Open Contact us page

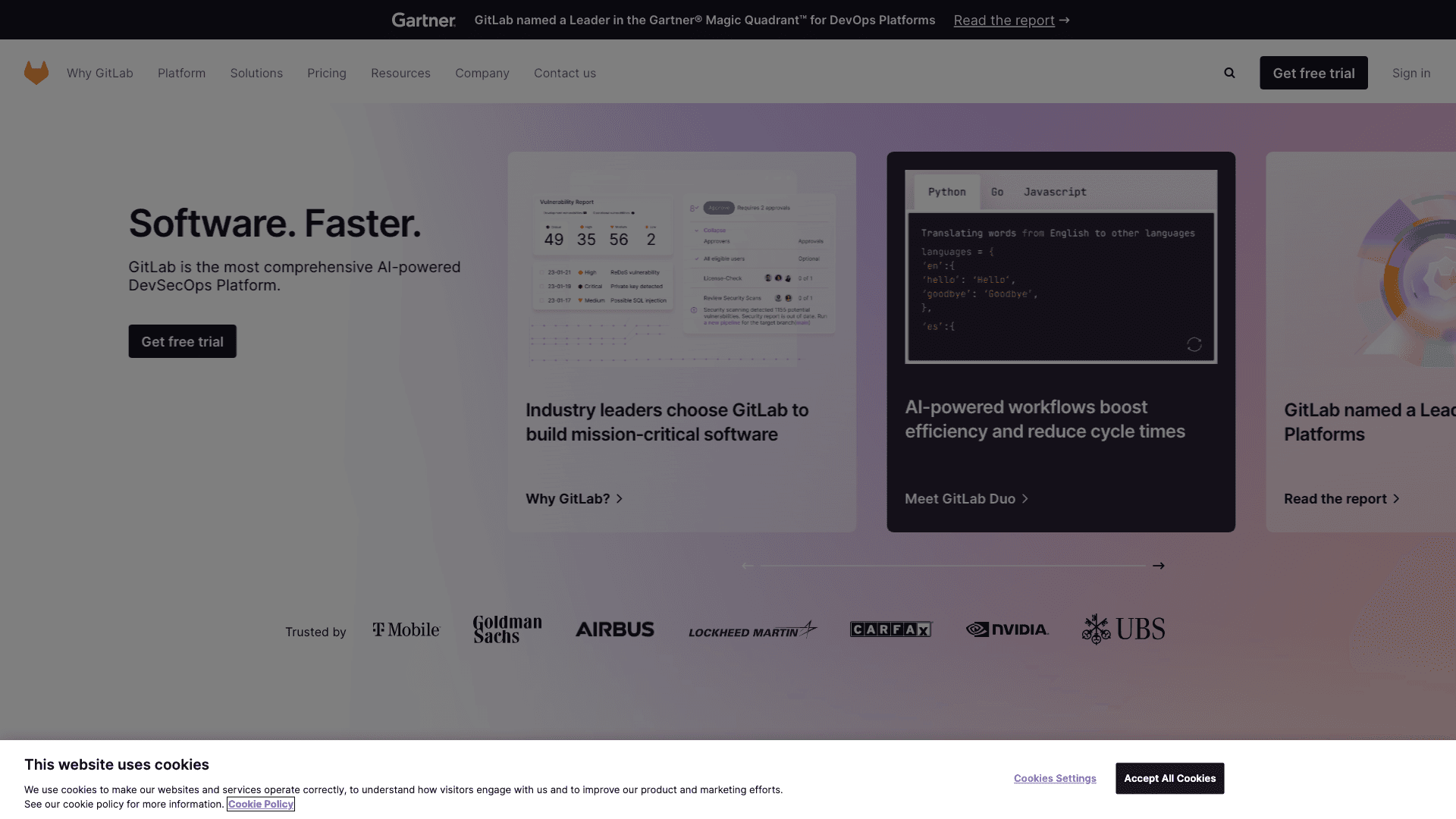565,73
